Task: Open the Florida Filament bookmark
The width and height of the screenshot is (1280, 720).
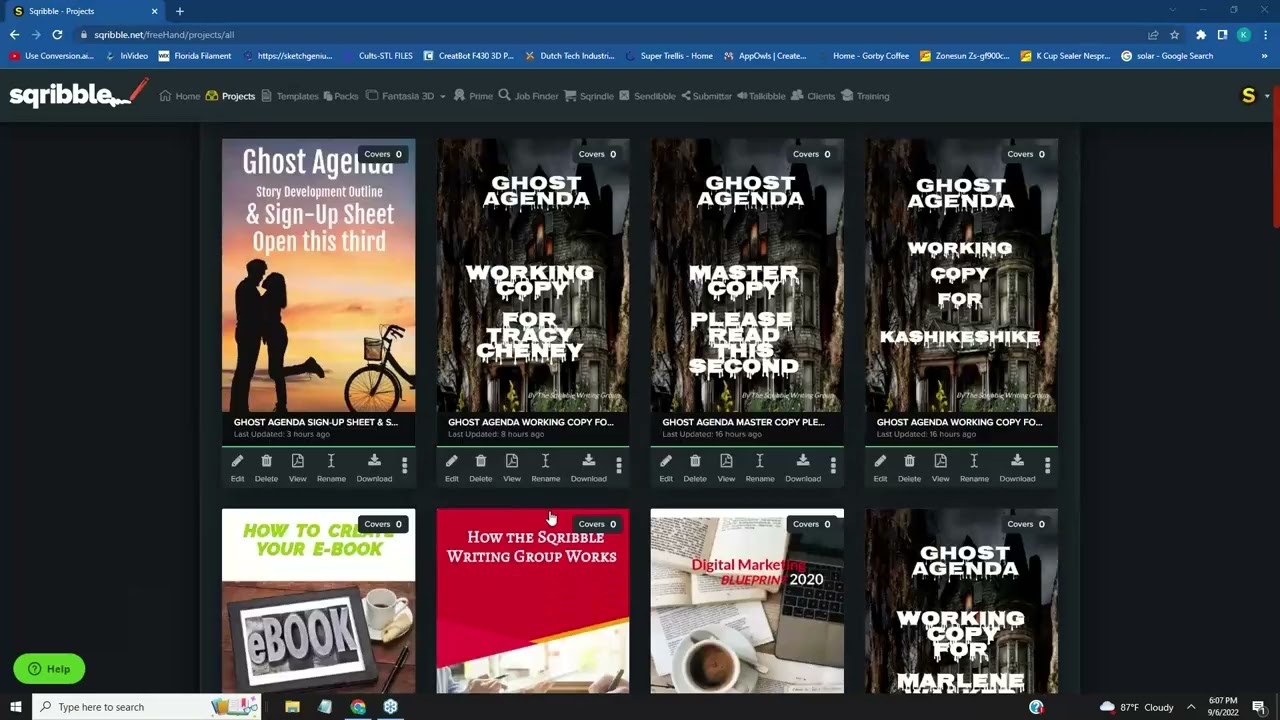Action: (195, 56)
